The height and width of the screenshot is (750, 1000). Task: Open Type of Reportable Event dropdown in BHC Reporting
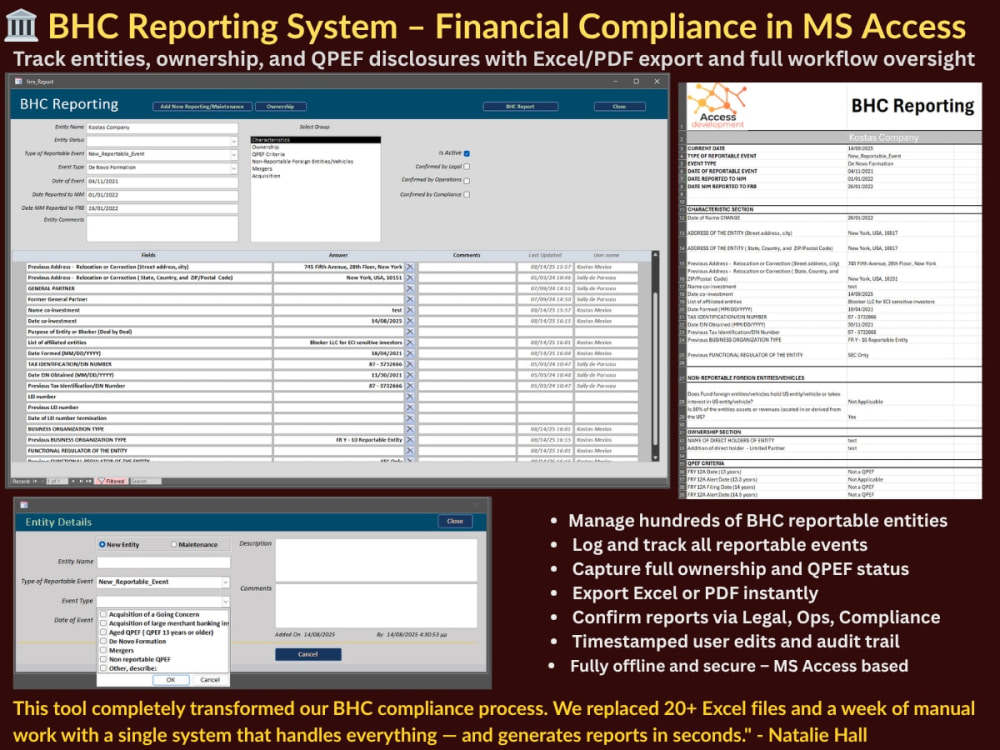pos(233,154)
